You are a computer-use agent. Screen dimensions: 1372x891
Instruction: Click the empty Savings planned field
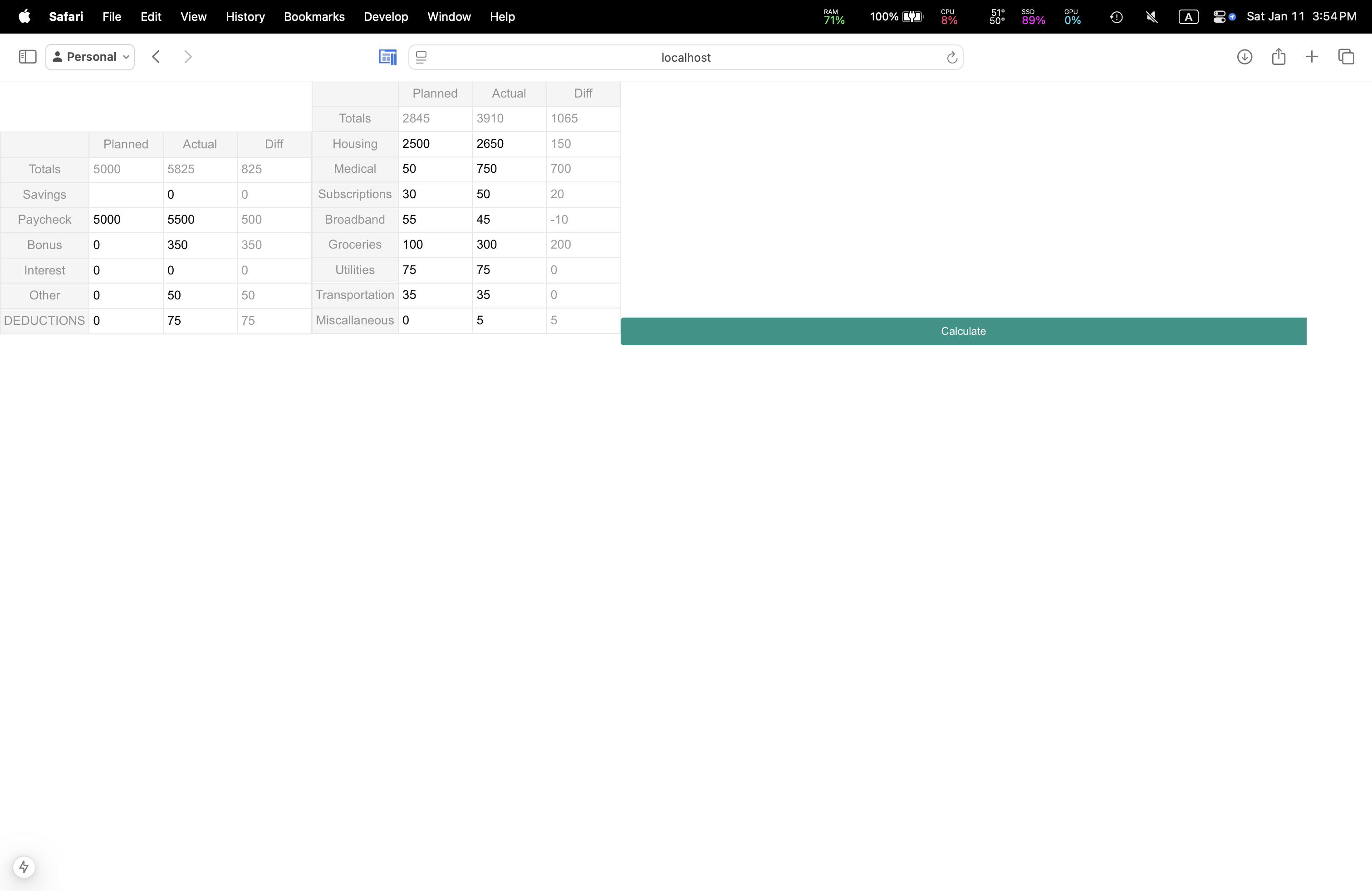126,195
